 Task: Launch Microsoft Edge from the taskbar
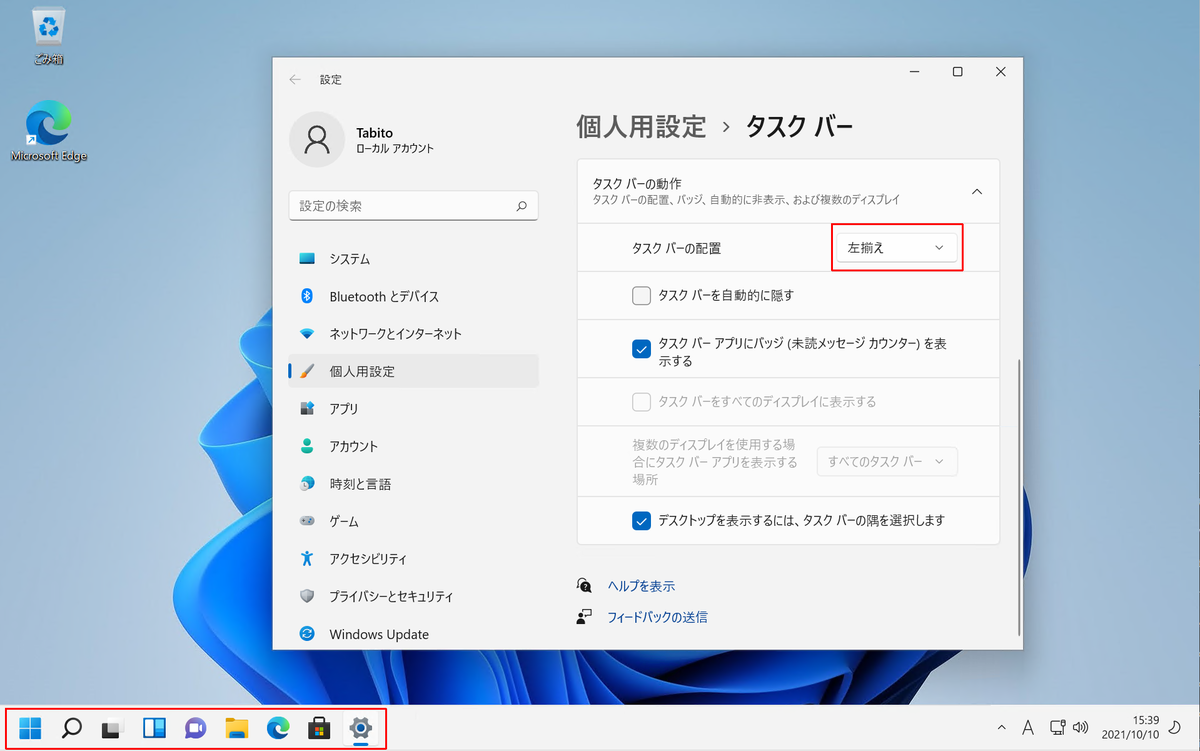tap(277, 728)
